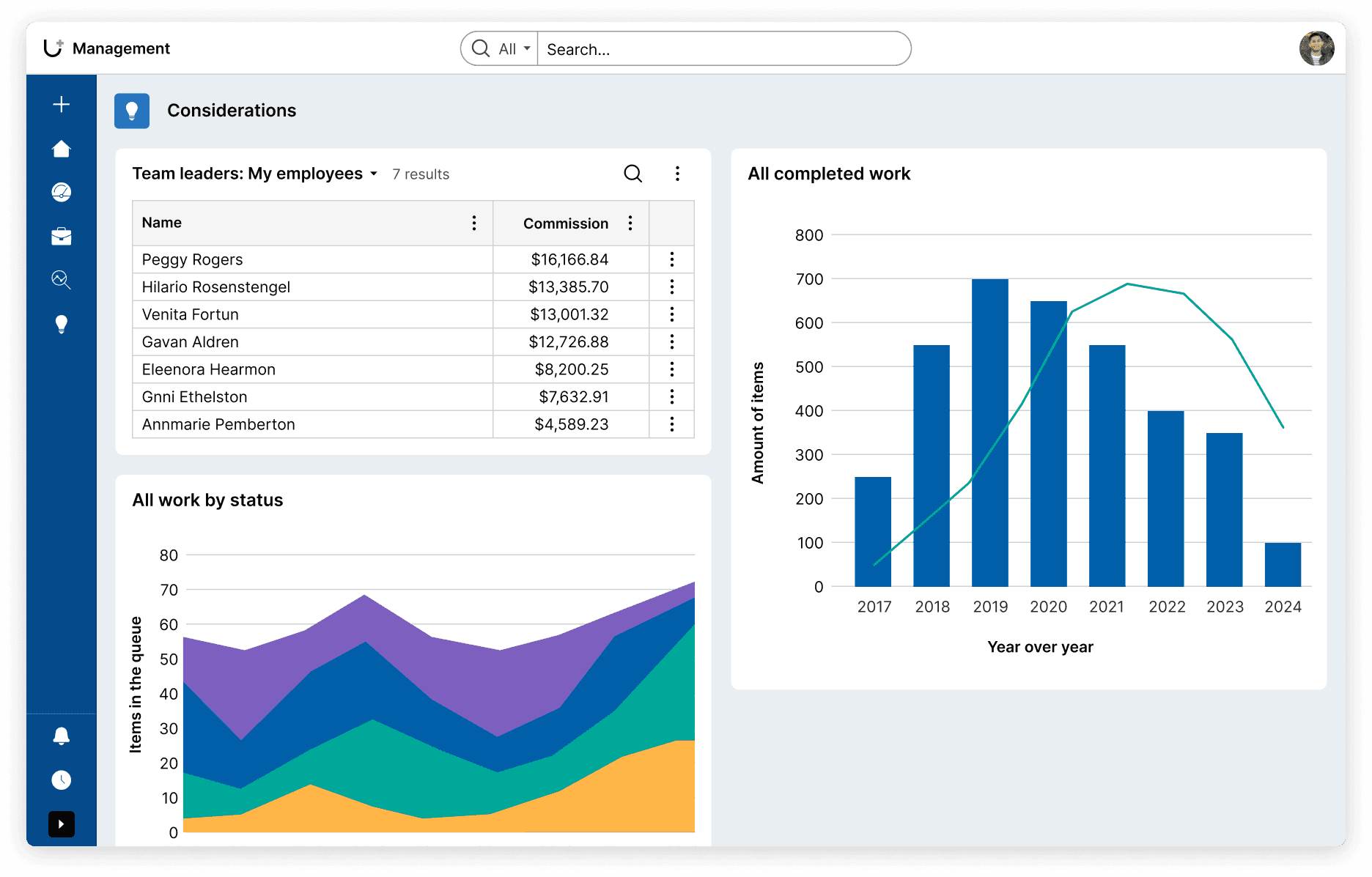
Task: Expand sidebar with the arrow toggle button
Action: [62, 824]
